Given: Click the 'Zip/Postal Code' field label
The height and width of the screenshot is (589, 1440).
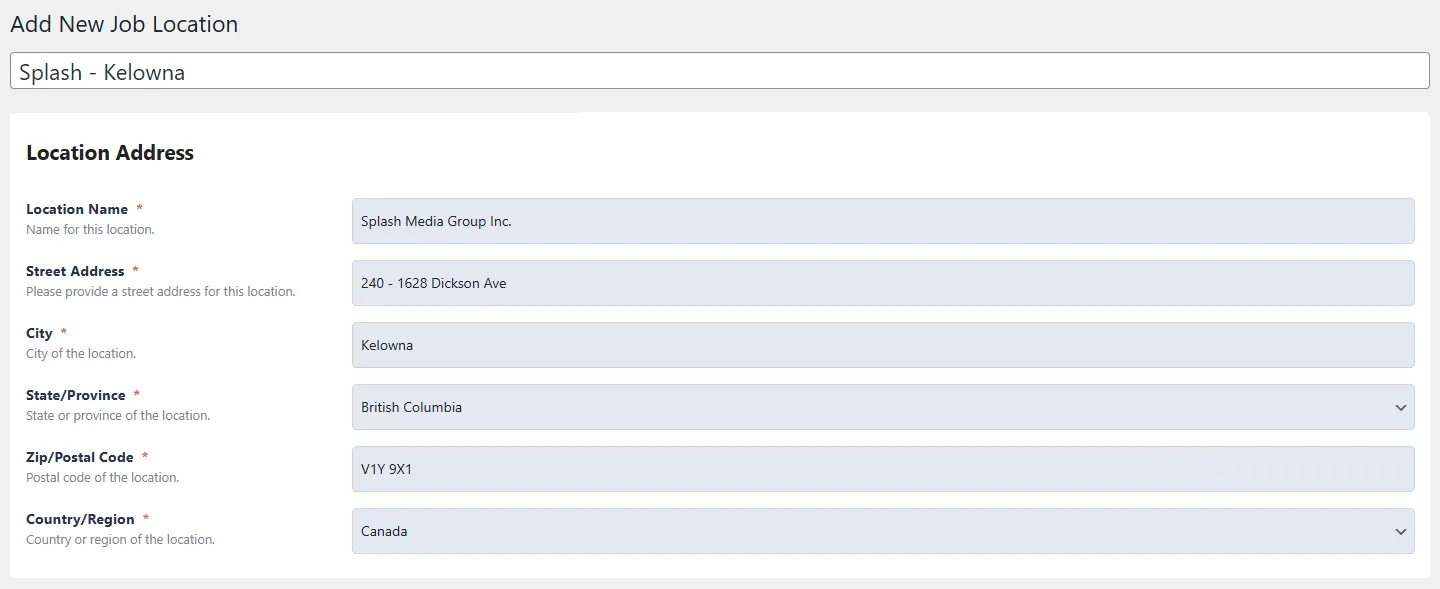Looking at the screenshot, I should (x=80, y=457).
